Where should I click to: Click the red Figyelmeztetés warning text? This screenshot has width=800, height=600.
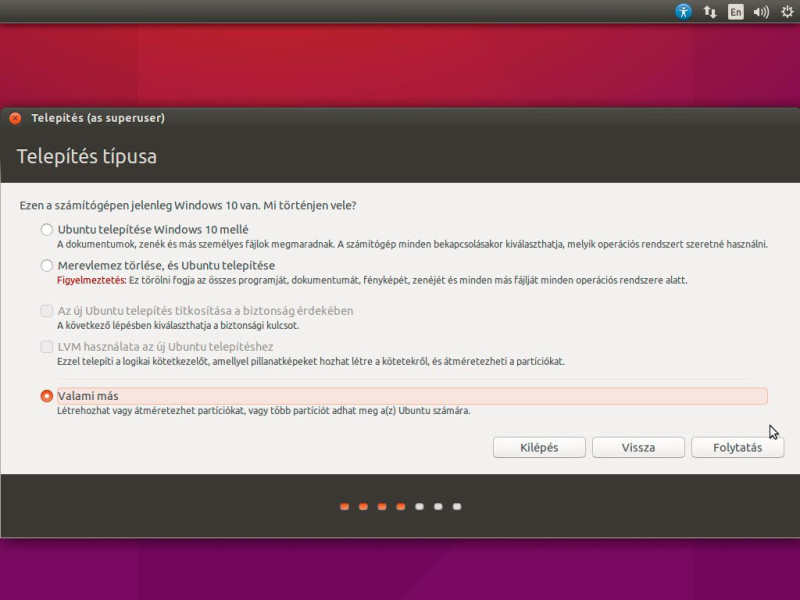(91, 280)
